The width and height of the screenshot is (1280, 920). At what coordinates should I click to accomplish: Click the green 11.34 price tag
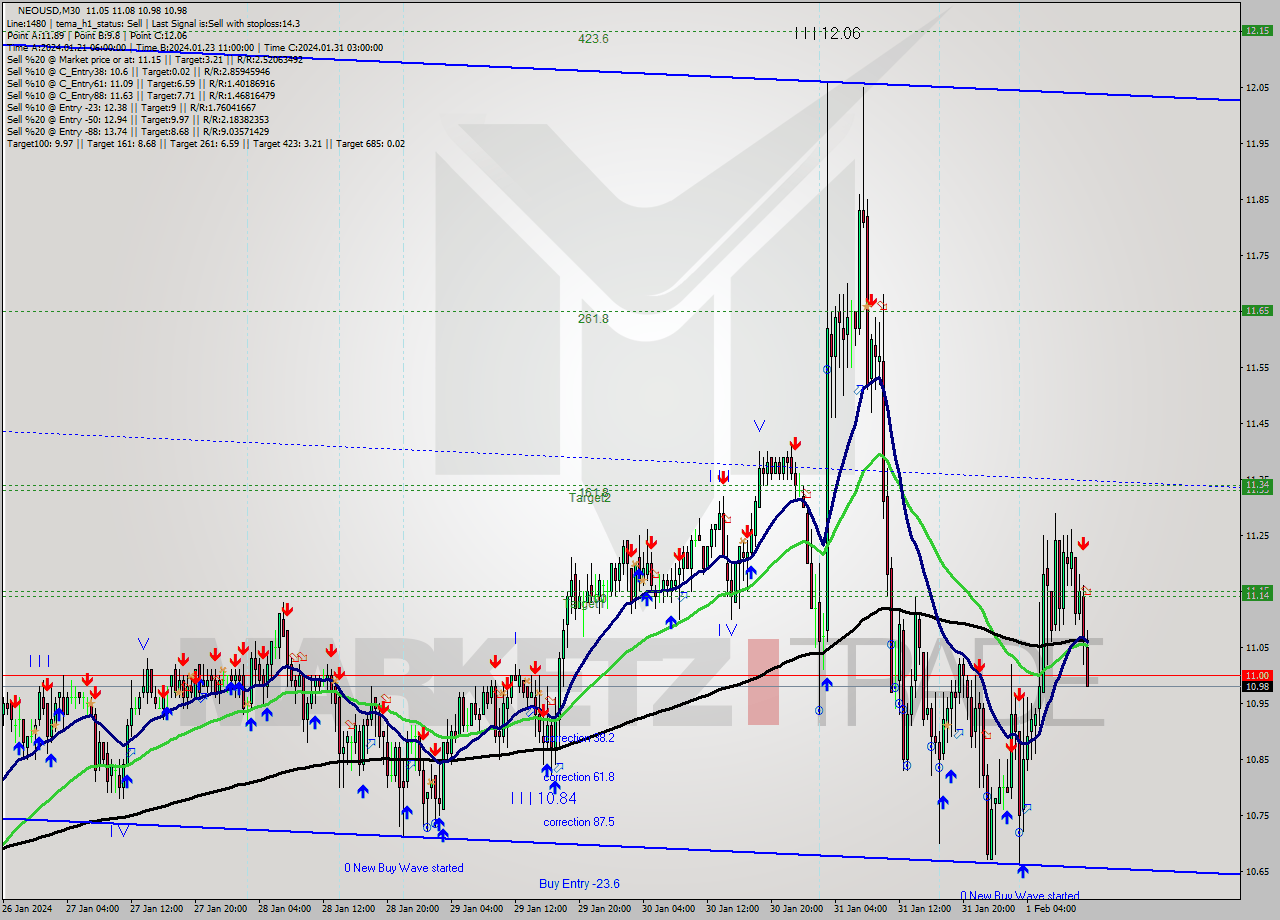click(x=1257, y=485)
